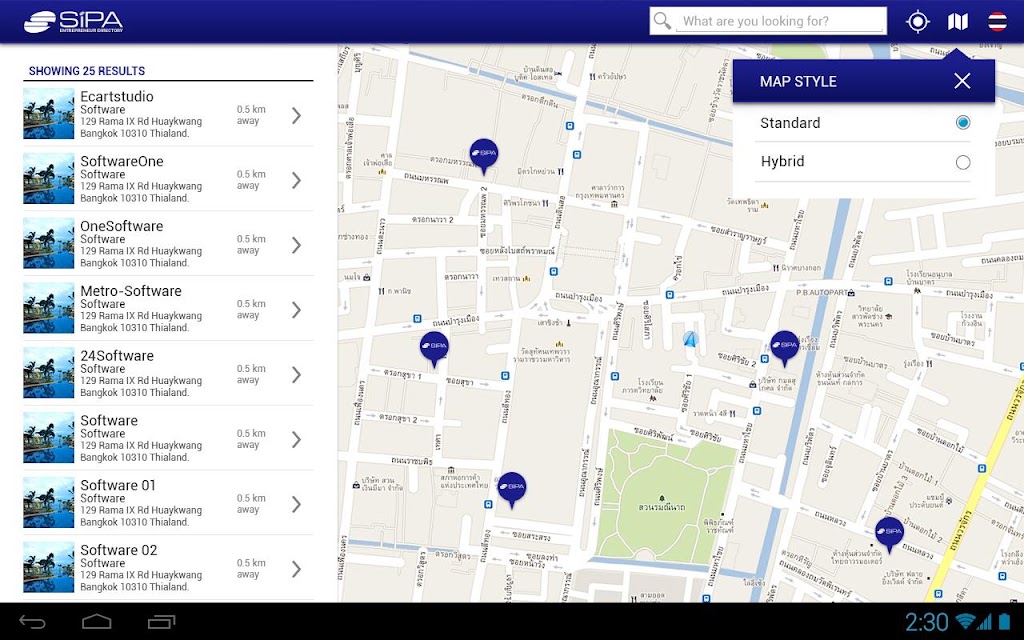
Task: Tap the blue current-location arrow on map
Action: point(690,339)
